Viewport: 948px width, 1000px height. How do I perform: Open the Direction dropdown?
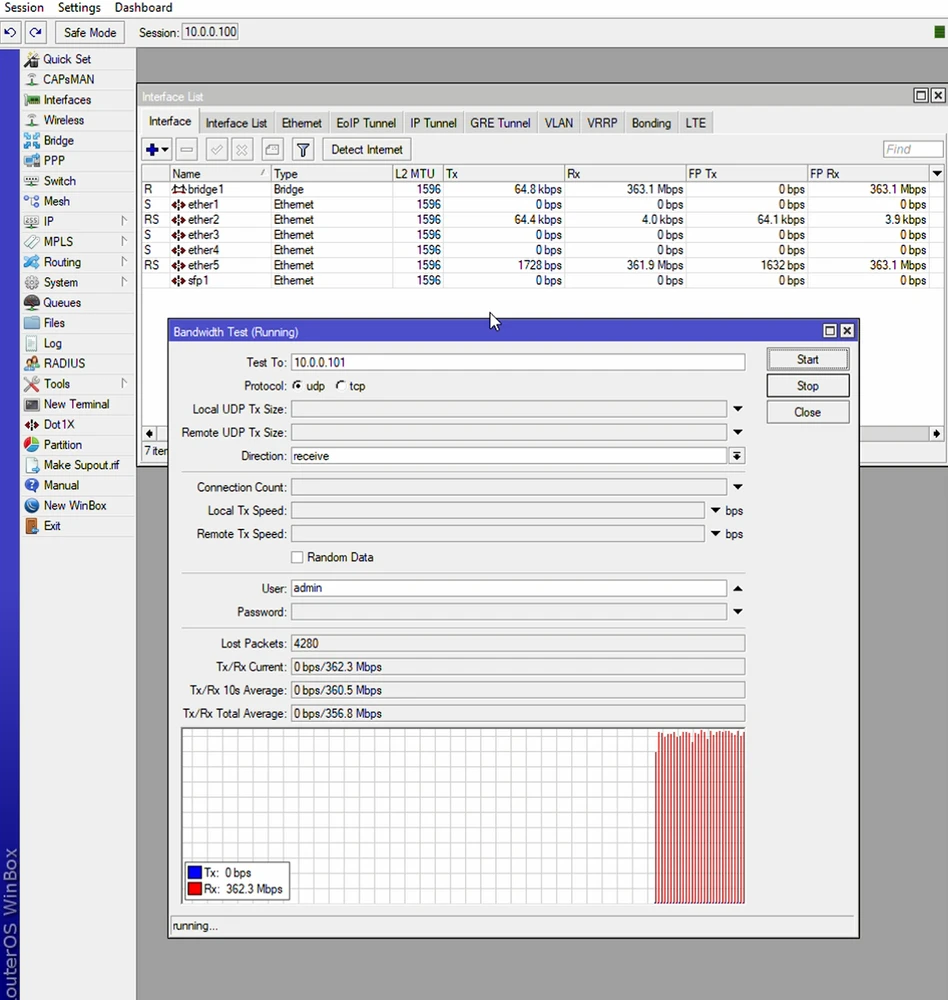point(737,456)
